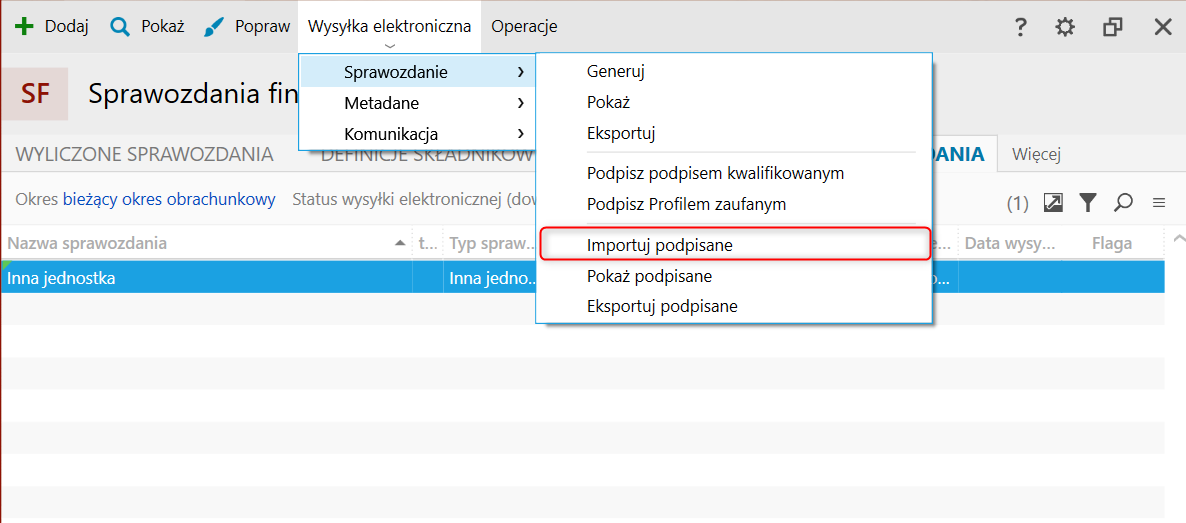1186x523 pixels.
Task: Open the three-line list options icon
Action: [1158, 202]
